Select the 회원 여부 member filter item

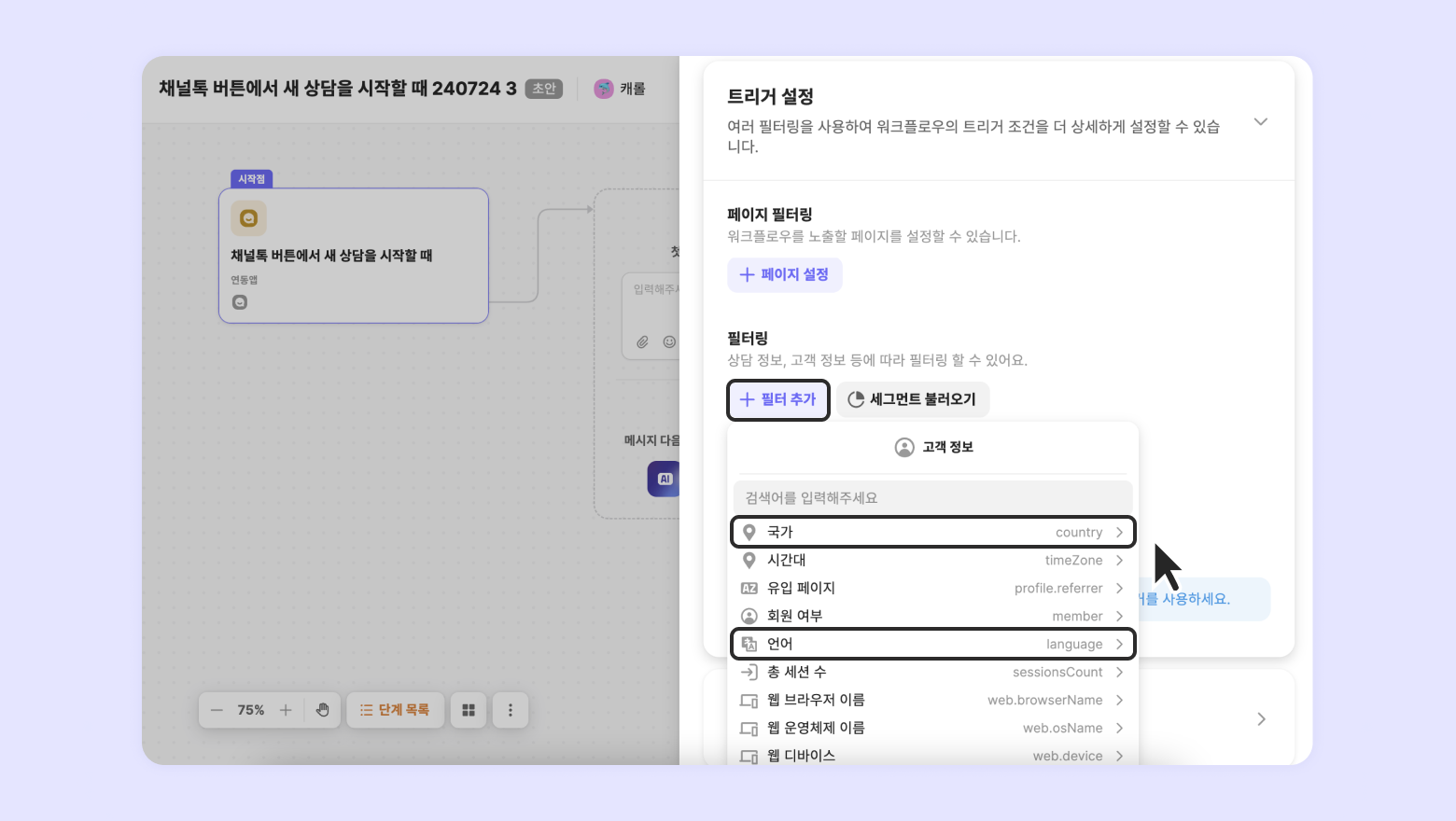coord(933,616)
